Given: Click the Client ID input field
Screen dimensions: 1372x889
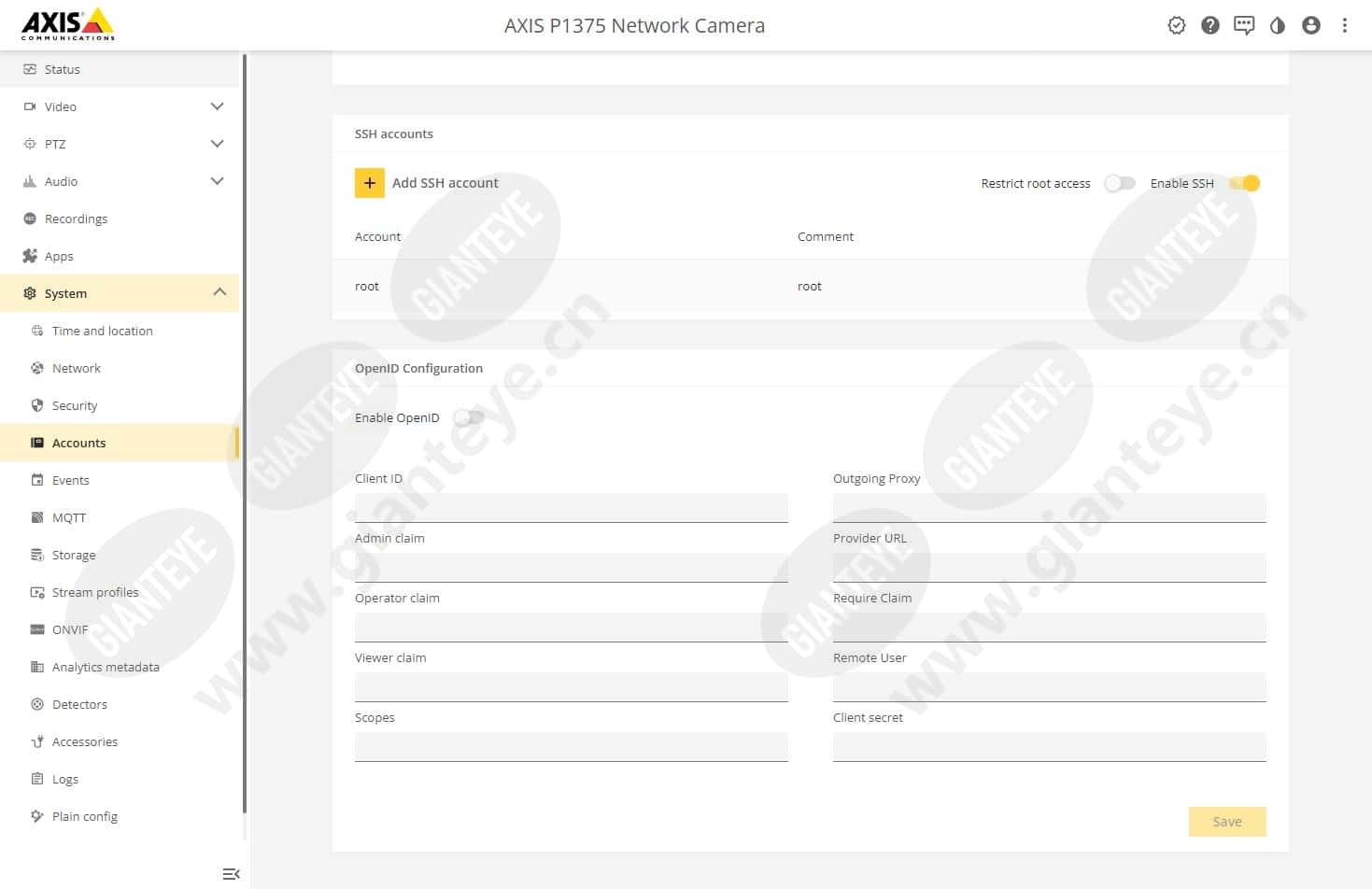Looking at the screenshot, I should [x=572, y=507].
